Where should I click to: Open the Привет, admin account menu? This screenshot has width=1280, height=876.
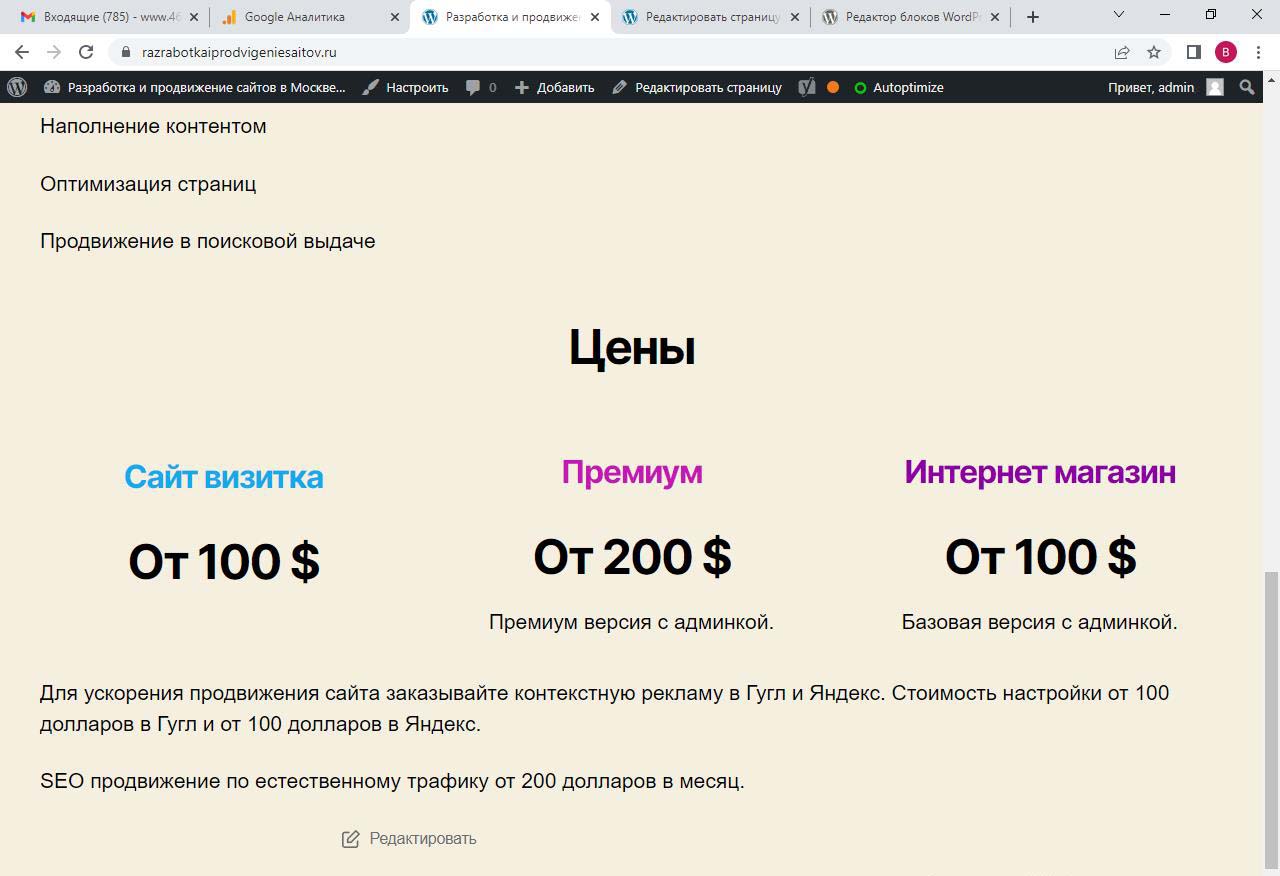point(1164,87)
